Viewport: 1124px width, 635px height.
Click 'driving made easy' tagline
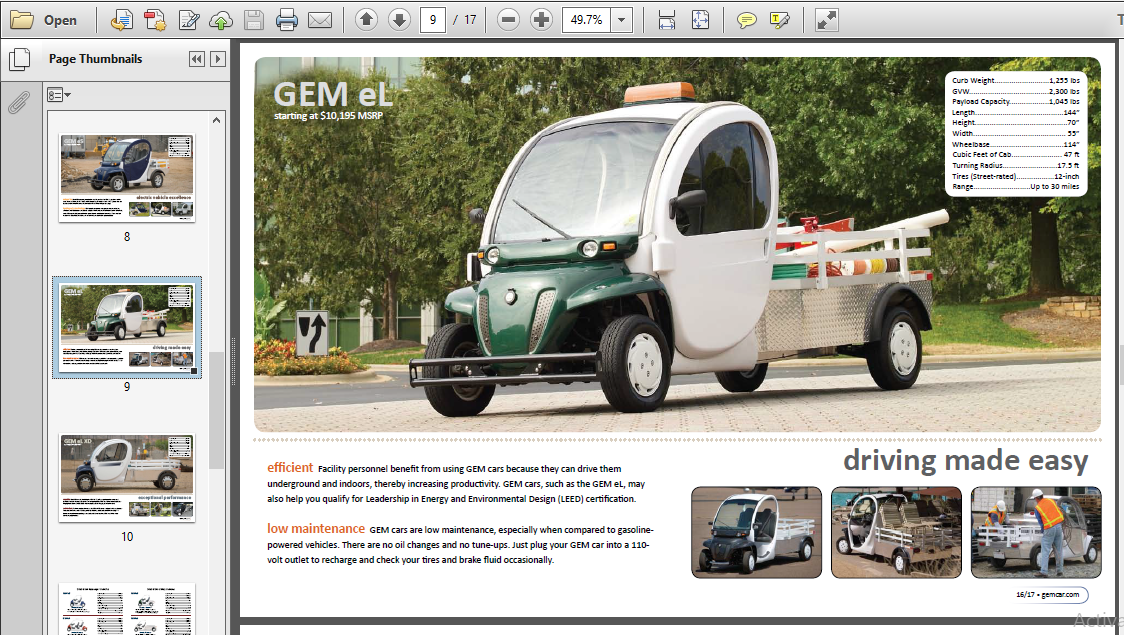coord(966,461)
